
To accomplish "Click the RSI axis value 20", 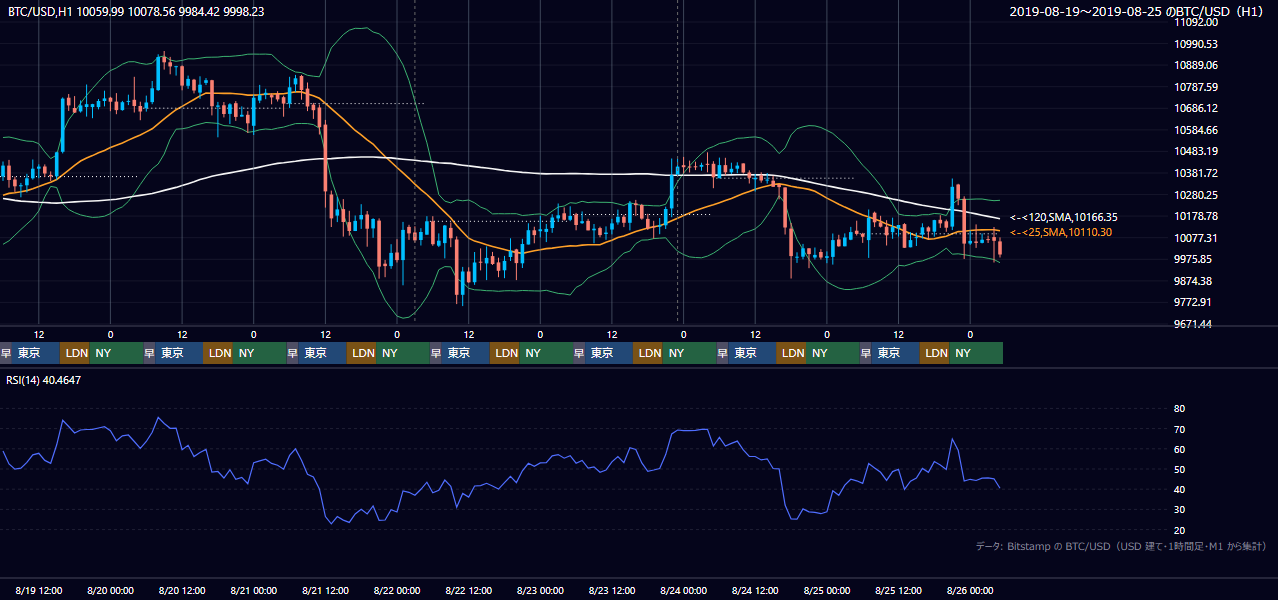I will click(1179, 530).
